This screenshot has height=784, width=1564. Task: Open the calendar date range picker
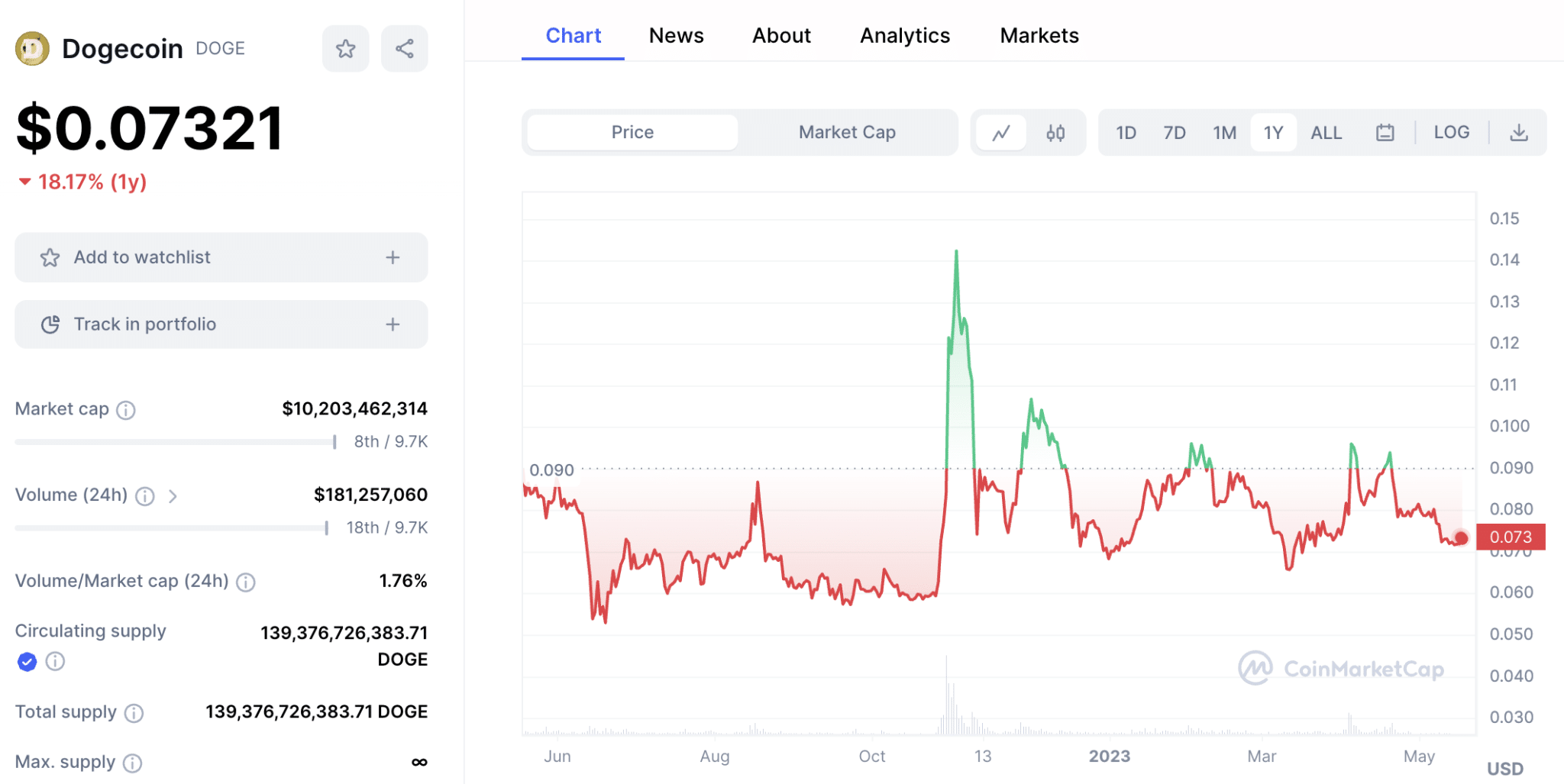tap(1385, 133)
